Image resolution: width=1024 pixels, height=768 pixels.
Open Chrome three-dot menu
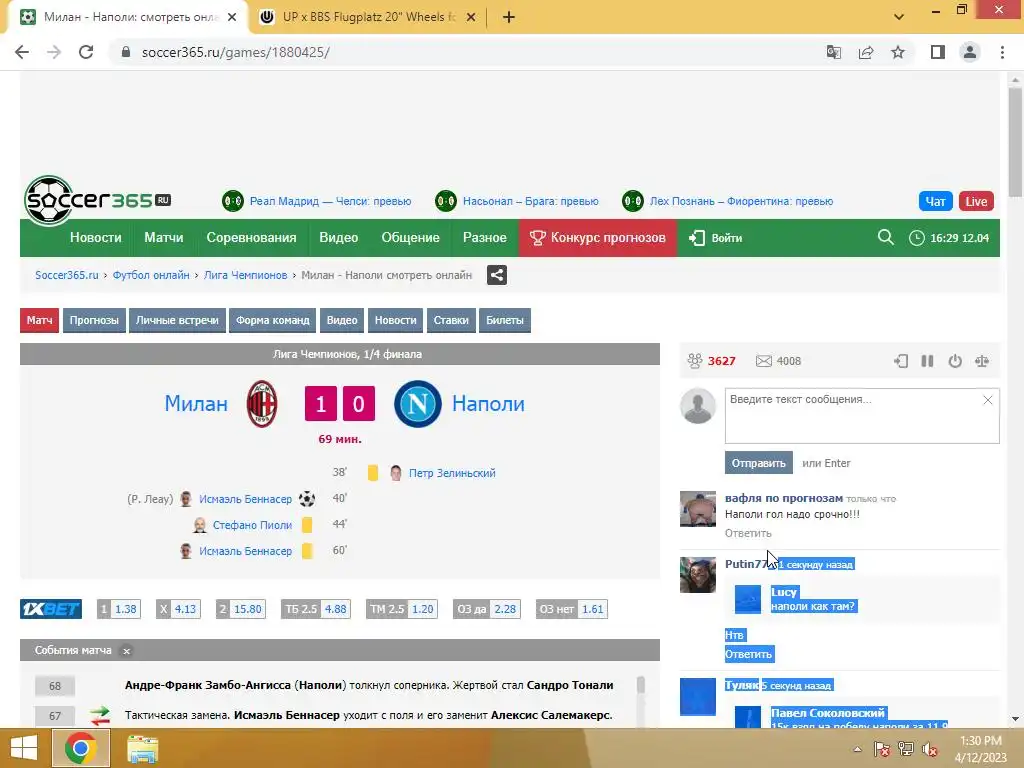(1002, 52)
